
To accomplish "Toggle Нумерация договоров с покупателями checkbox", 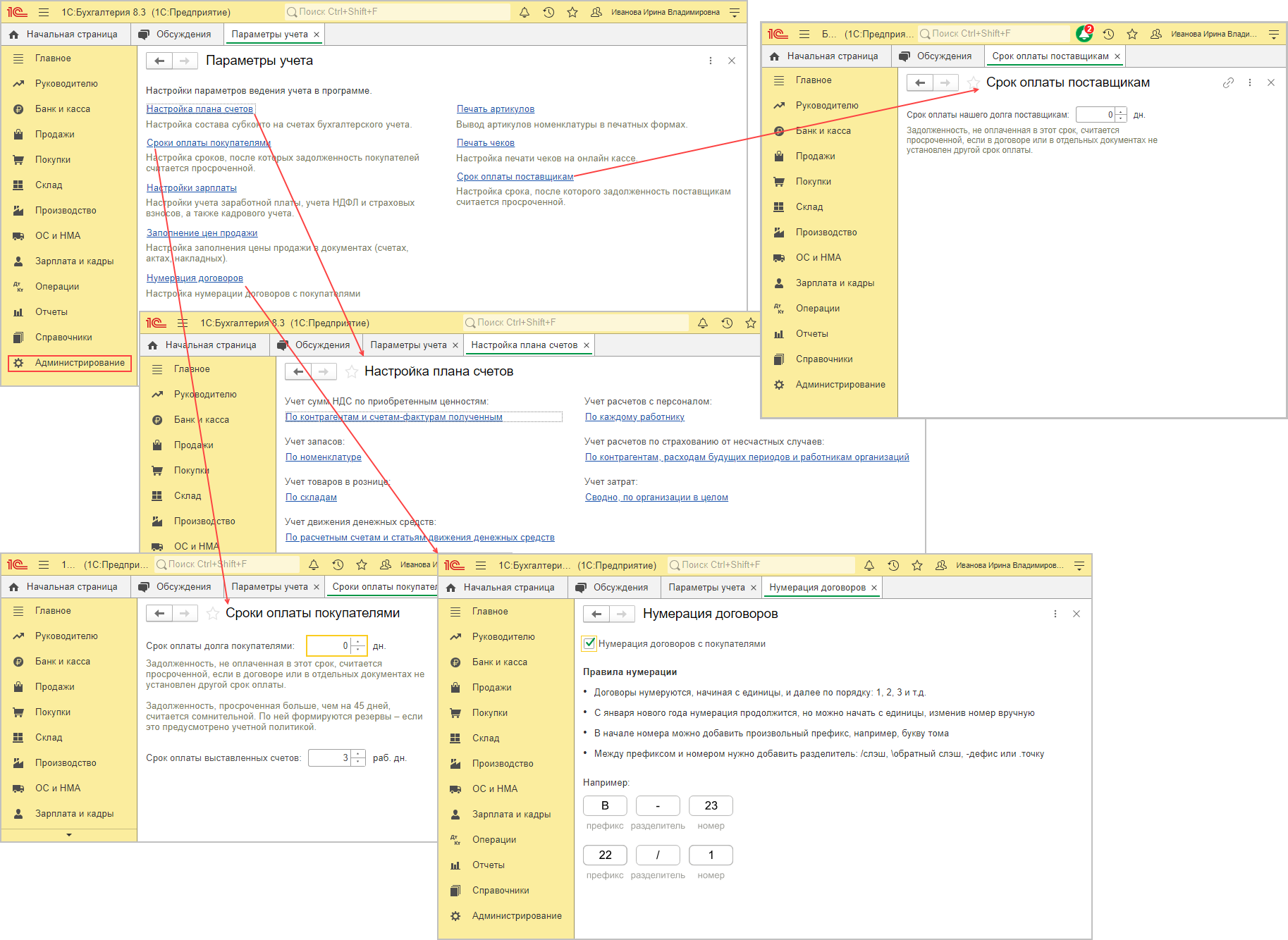I will pos(590,643).
